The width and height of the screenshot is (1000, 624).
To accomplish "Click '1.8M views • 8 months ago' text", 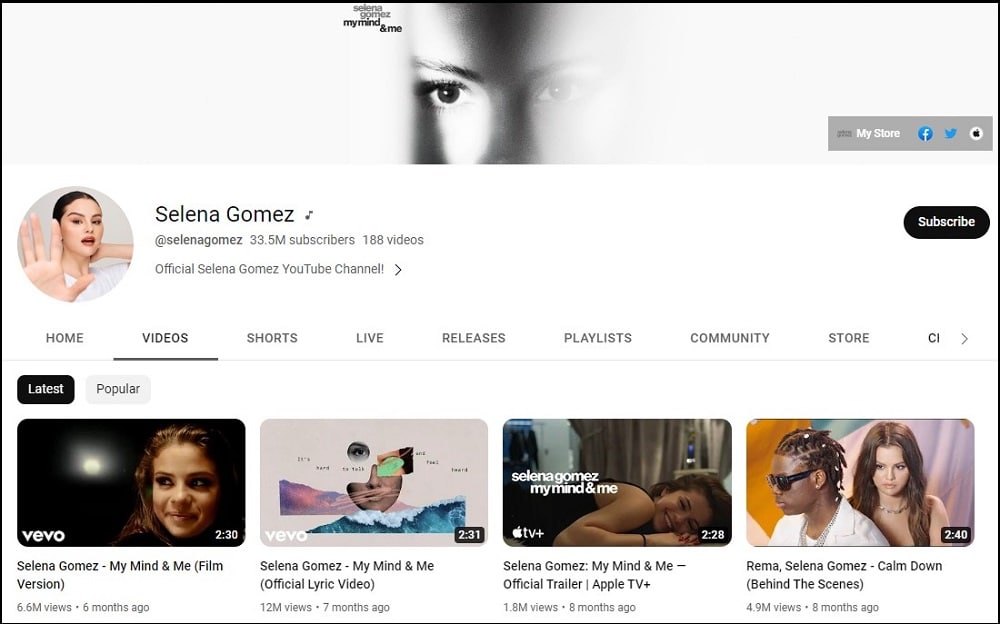I will coord(570,607).
